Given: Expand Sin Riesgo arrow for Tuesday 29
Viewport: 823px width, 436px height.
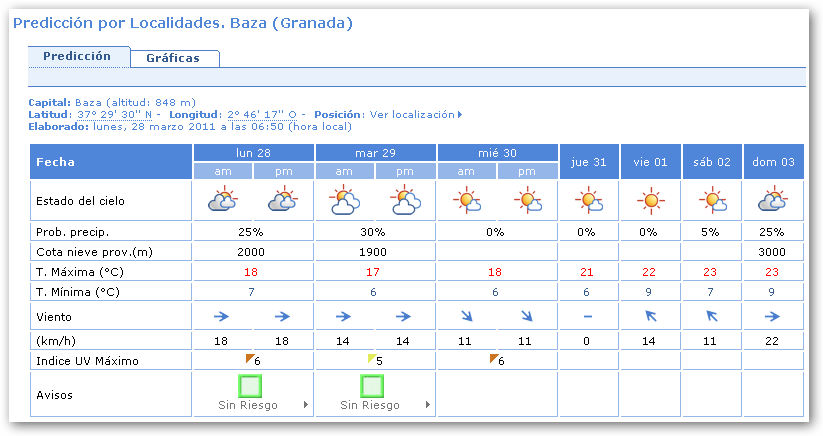Looking at the screenshot, I should point(427,405).
